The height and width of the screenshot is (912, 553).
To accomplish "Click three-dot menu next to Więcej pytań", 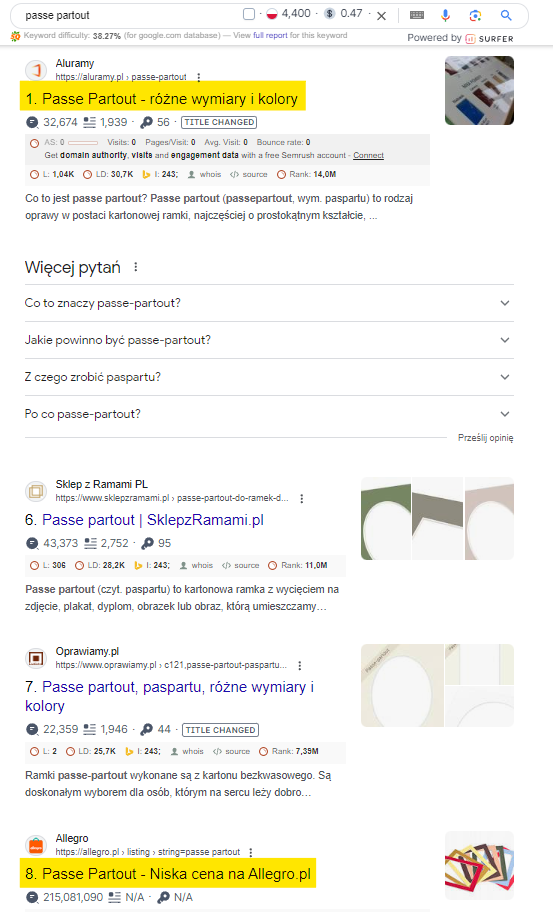I will click(x=135, y=267).
